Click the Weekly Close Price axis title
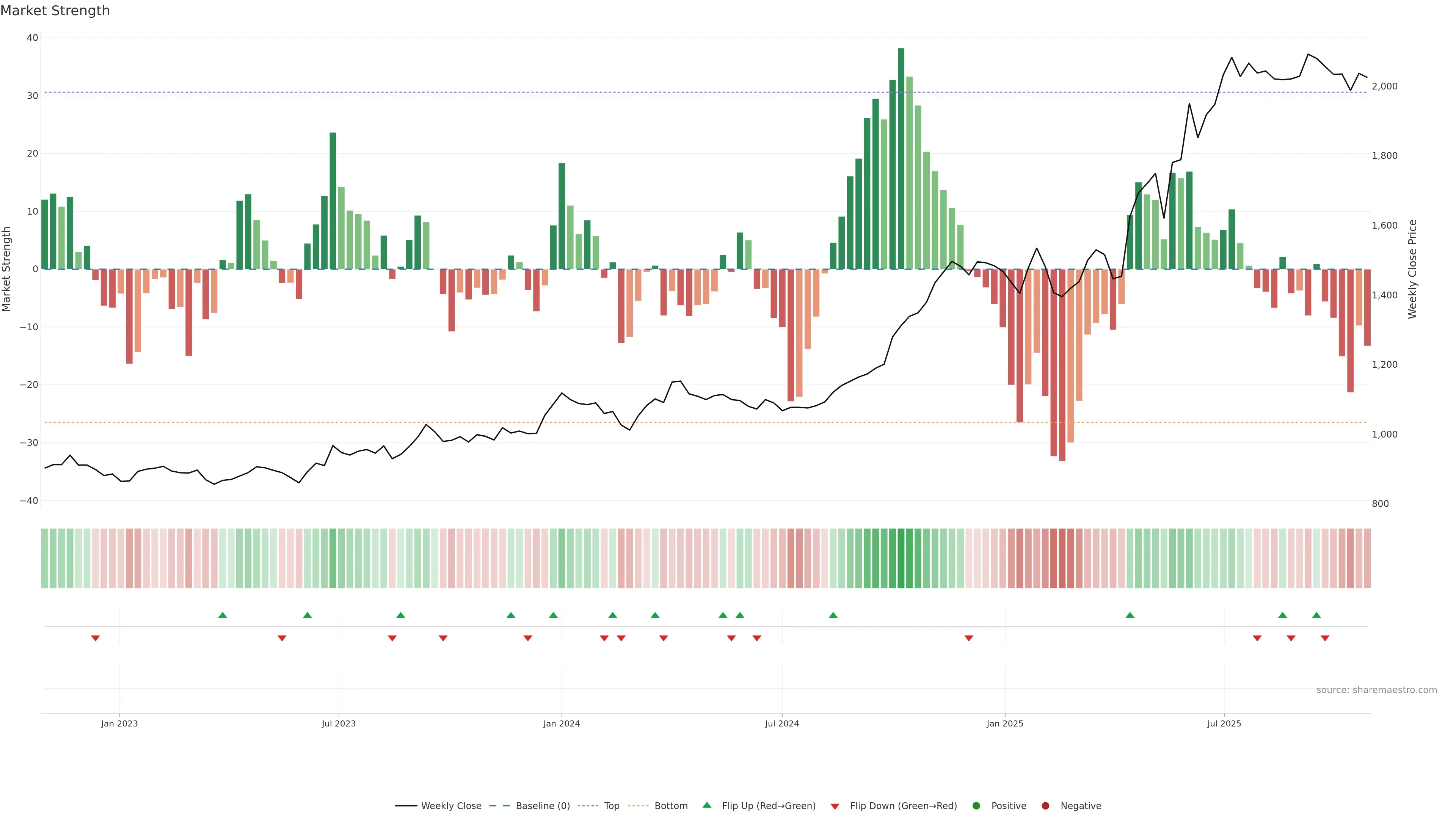 click(x=1412, y=269)
